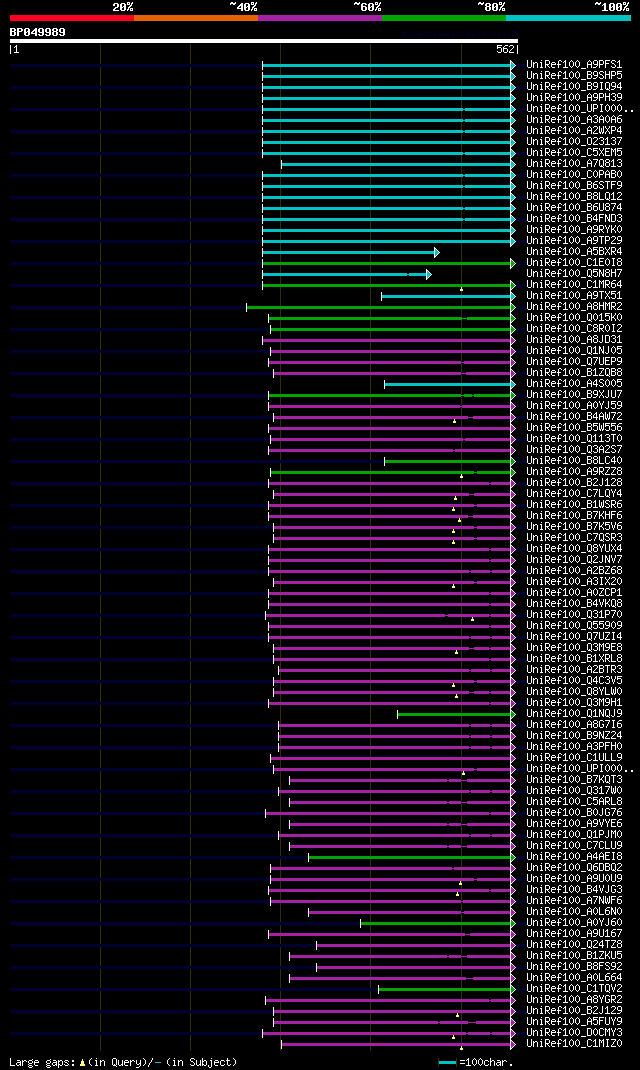Select the UniRef100_D0CMY3 label
The height and width of the screenshot is (1070, 640).
(574, 1033)
